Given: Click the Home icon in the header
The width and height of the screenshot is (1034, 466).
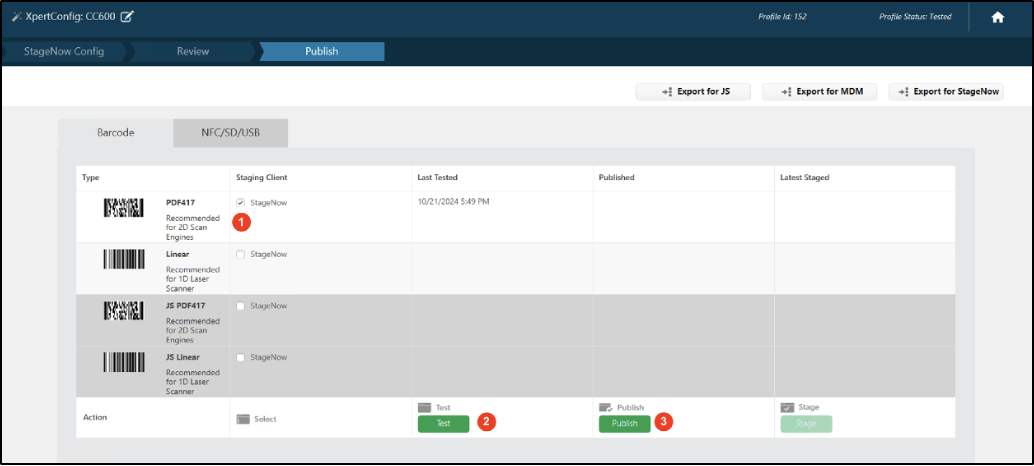Looking at the screenshot, I should coord(997,17).
